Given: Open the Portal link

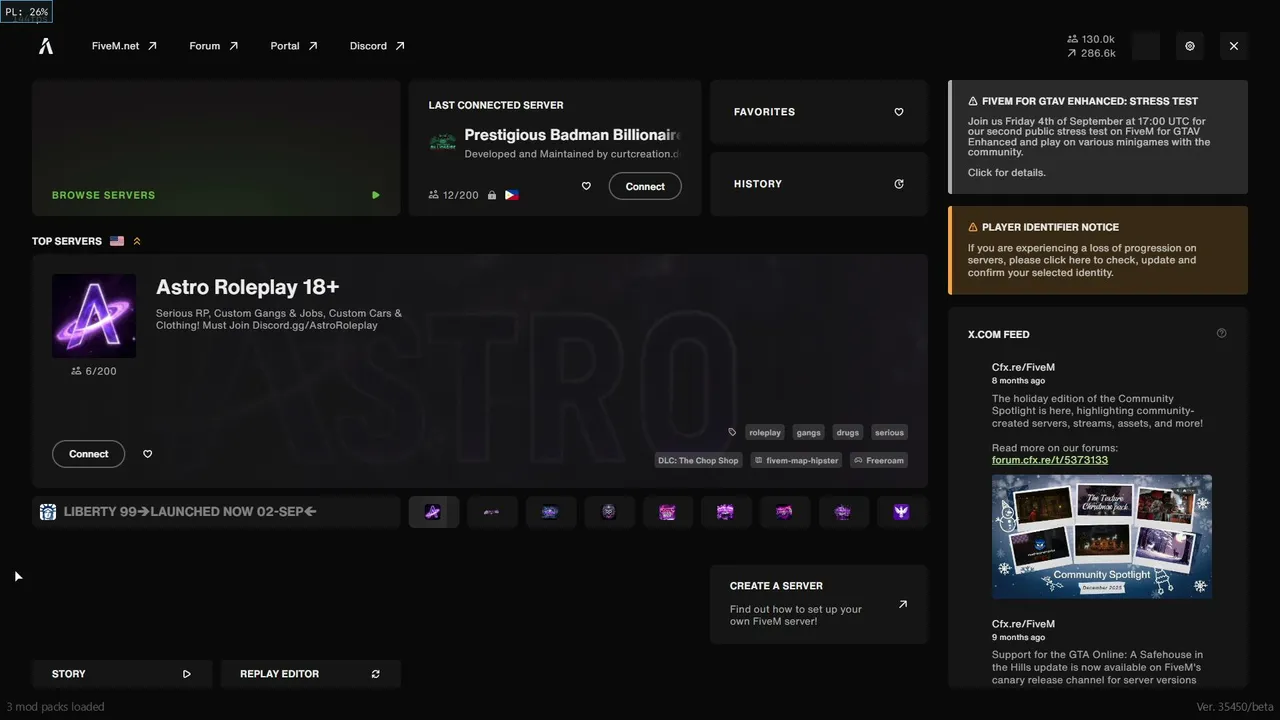Looking at the screenshot, I should 294,46.
